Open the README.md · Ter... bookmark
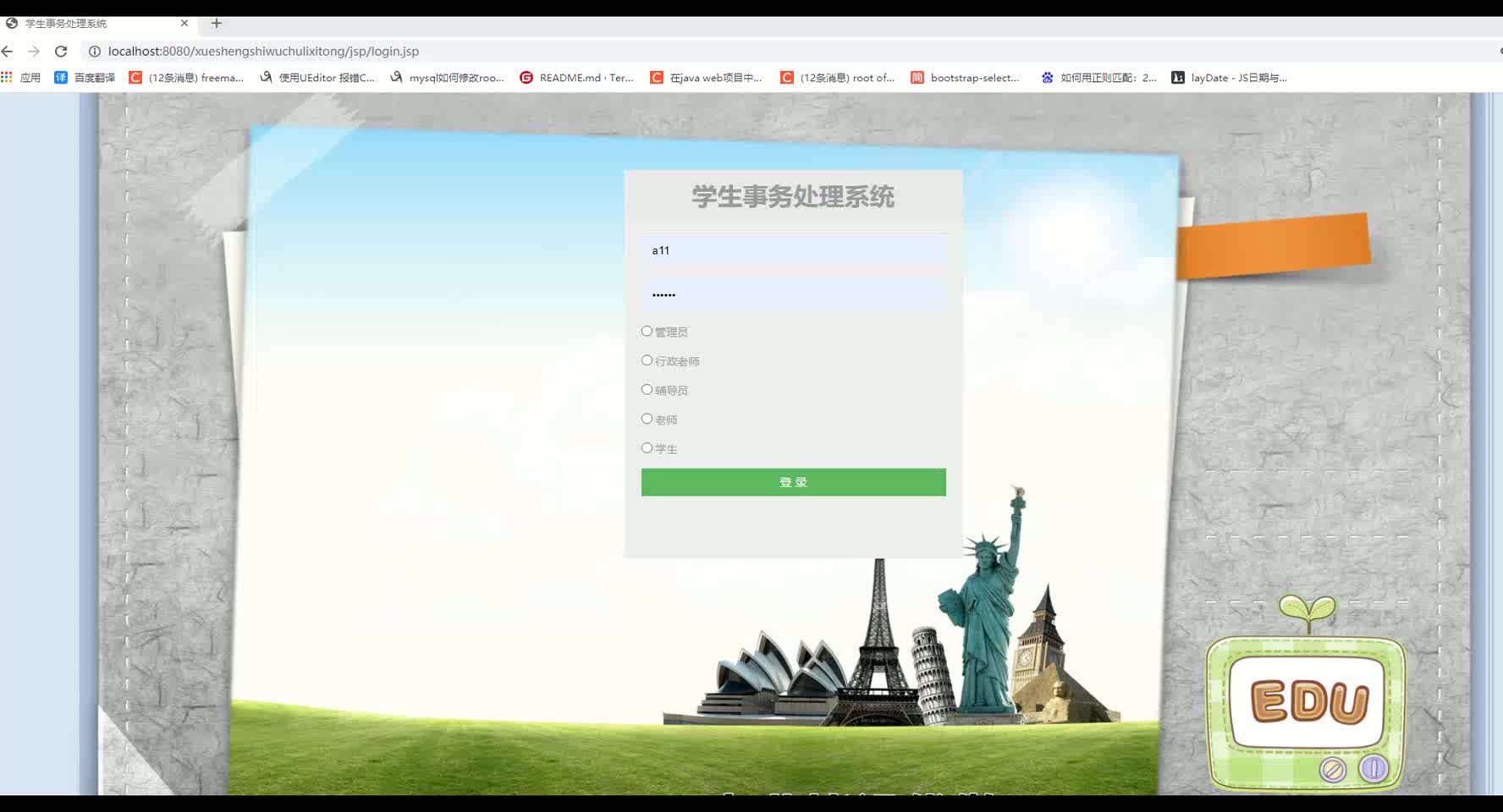 pos(576,78)
